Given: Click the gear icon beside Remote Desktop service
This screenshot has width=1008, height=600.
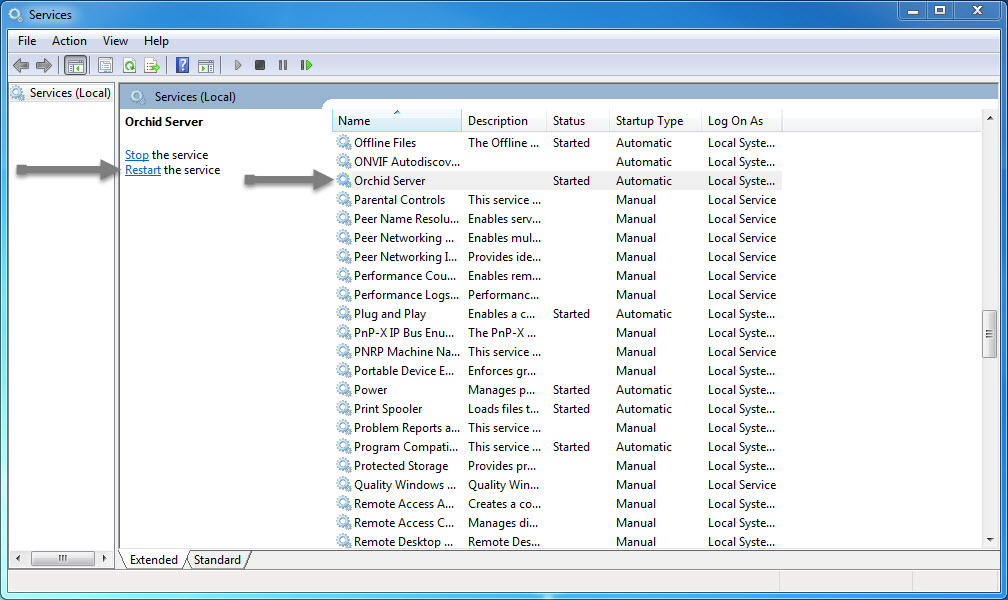Looking at the screenshot, I should point(344,541).
